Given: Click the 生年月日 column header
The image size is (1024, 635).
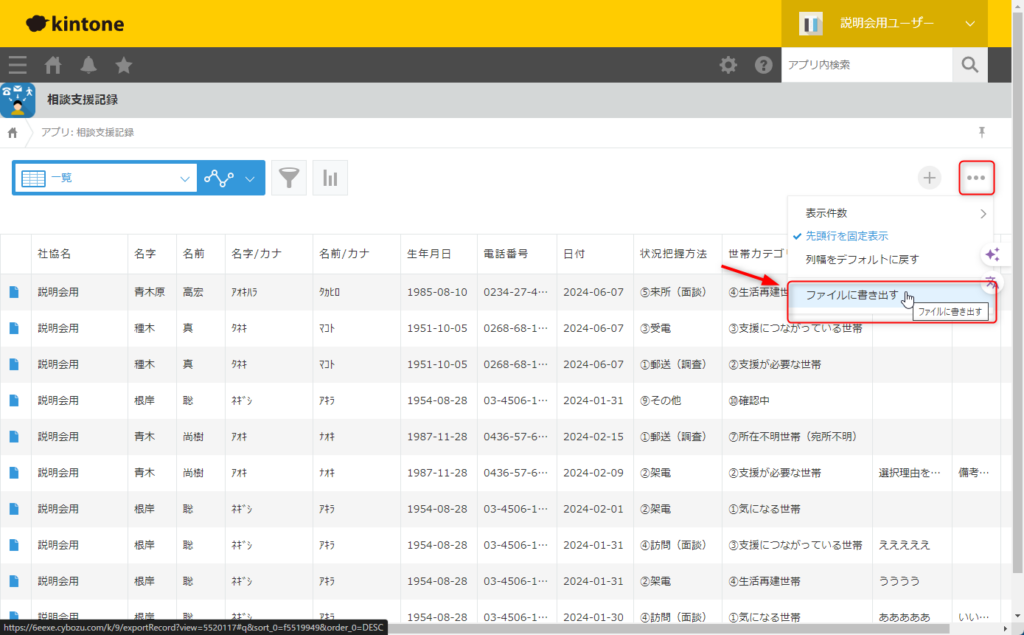Looking at the screenshot, I should tap(429, 254).
